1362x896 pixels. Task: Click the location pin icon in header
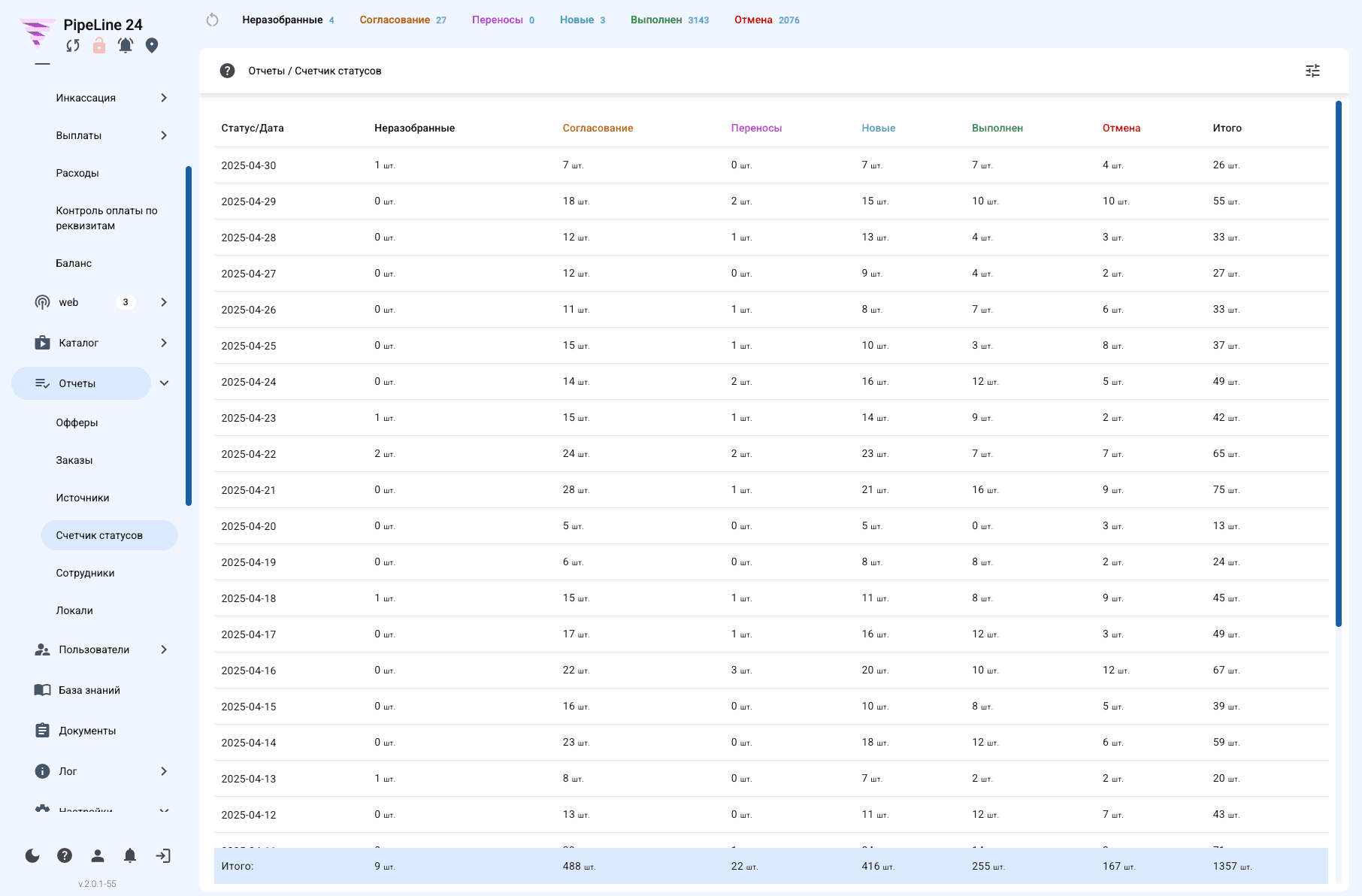pos(152,46)
